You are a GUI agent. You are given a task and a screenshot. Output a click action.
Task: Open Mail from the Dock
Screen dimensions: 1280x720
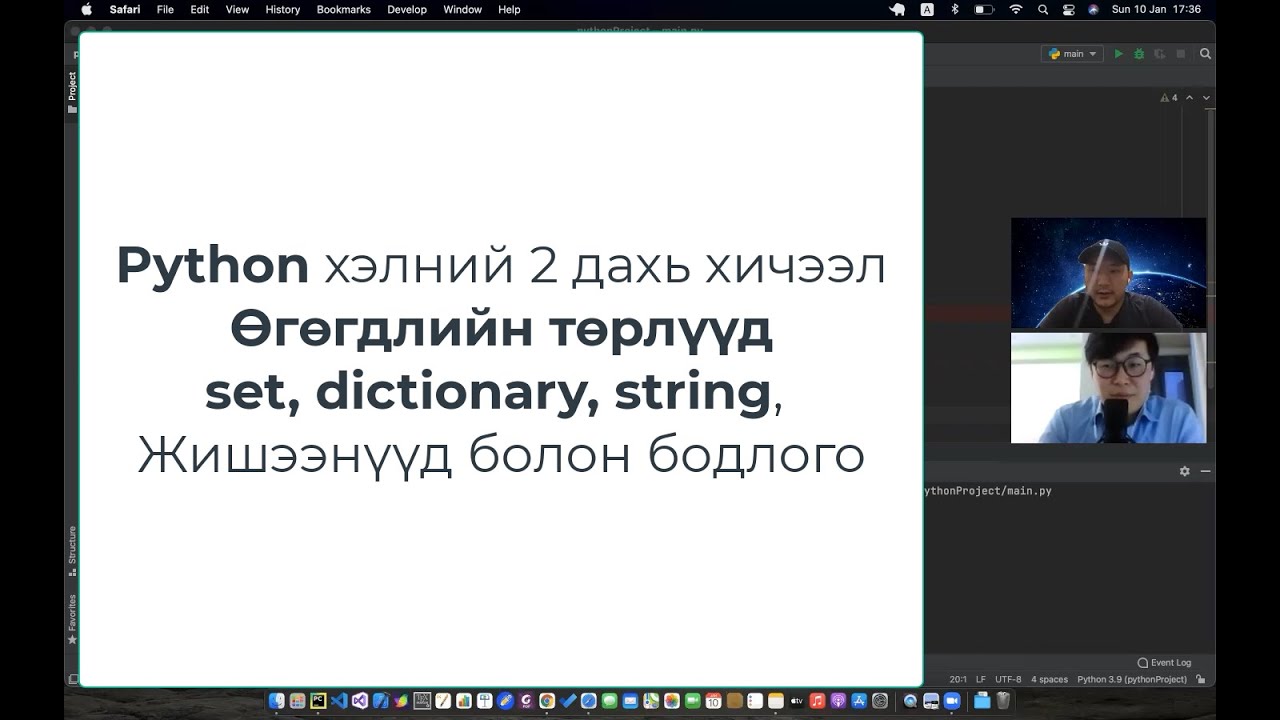click(630, 701)
